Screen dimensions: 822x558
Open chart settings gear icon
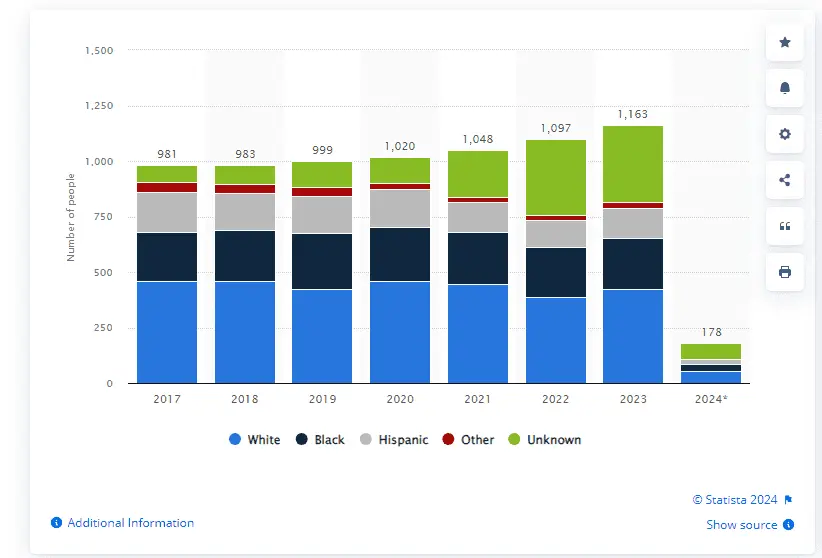pyautogui.click(x=785, y=134)
